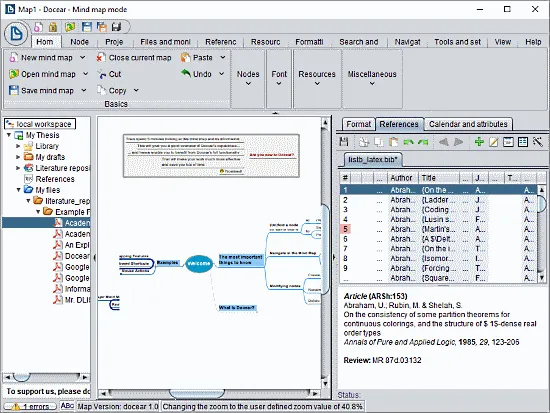This screenshot has height=413, width=550.
Task: Collapse the My Thesis tree node
Action: click(9, 135)
